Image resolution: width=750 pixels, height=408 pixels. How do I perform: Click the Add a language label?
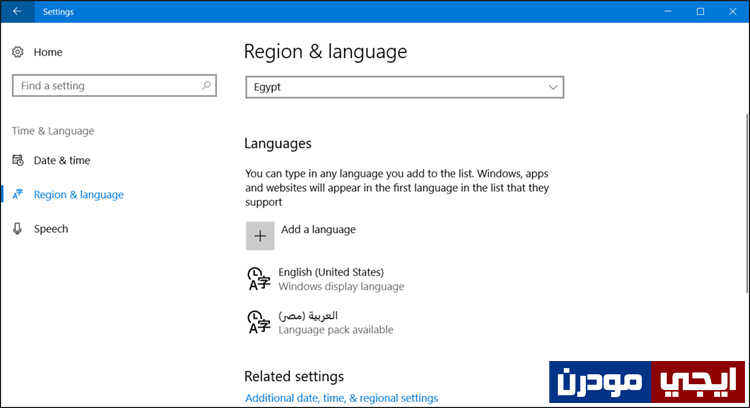click(319, 230)
